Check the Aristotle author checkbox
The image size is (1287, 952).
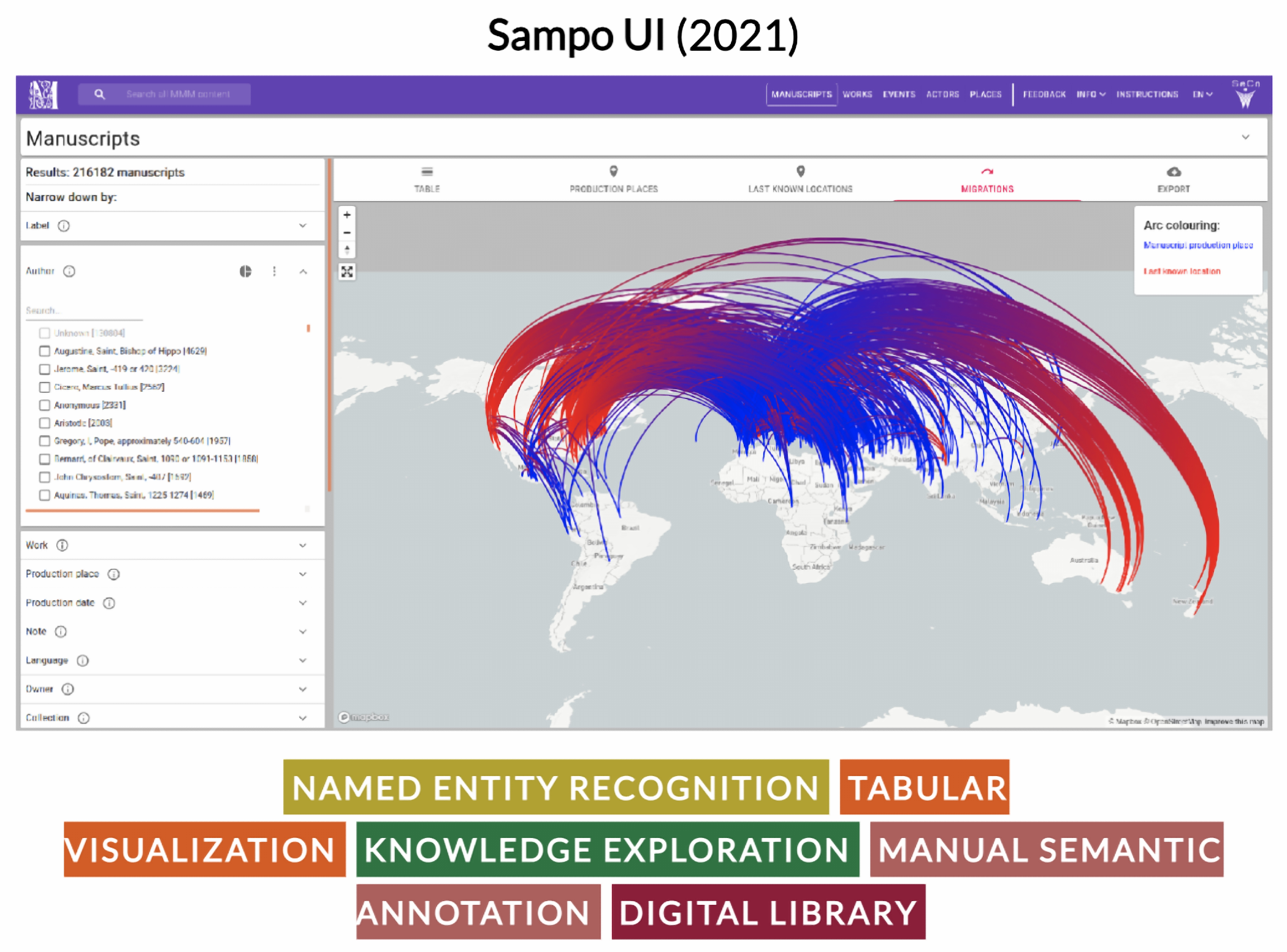(45, 423)
